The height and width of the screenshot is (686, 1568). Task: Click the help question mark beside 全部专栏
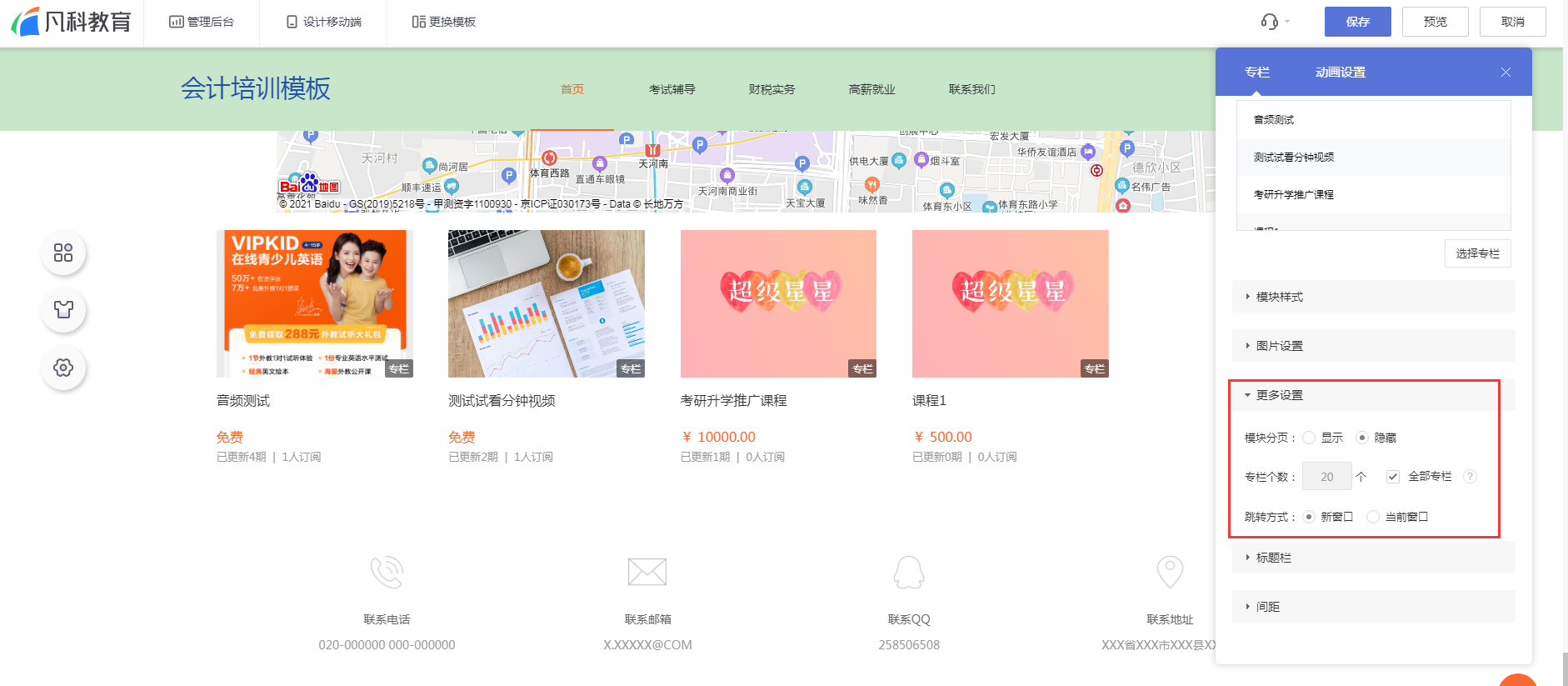tap(1471, 477)
